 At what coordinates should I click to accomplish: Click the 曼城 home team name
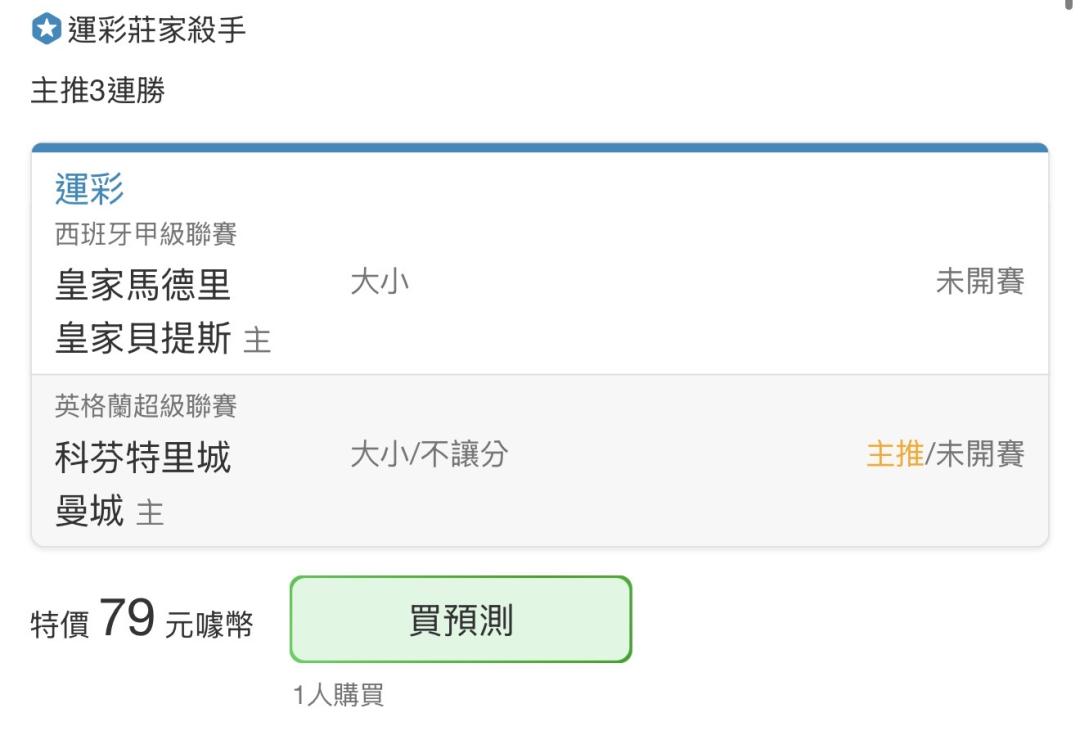[x=90, y=511]
